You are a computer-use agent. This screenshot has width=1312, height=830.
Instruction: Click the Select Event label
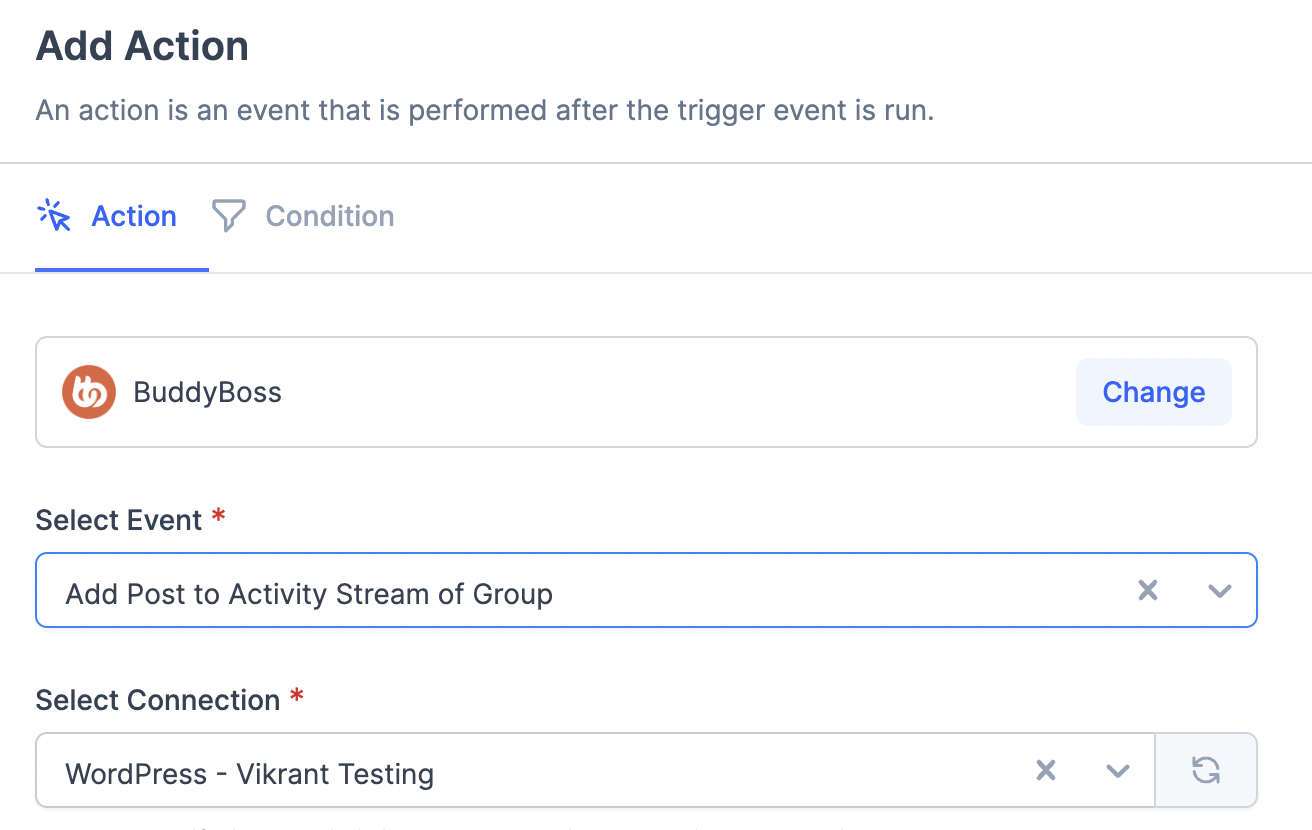click(x=119, y=520)
